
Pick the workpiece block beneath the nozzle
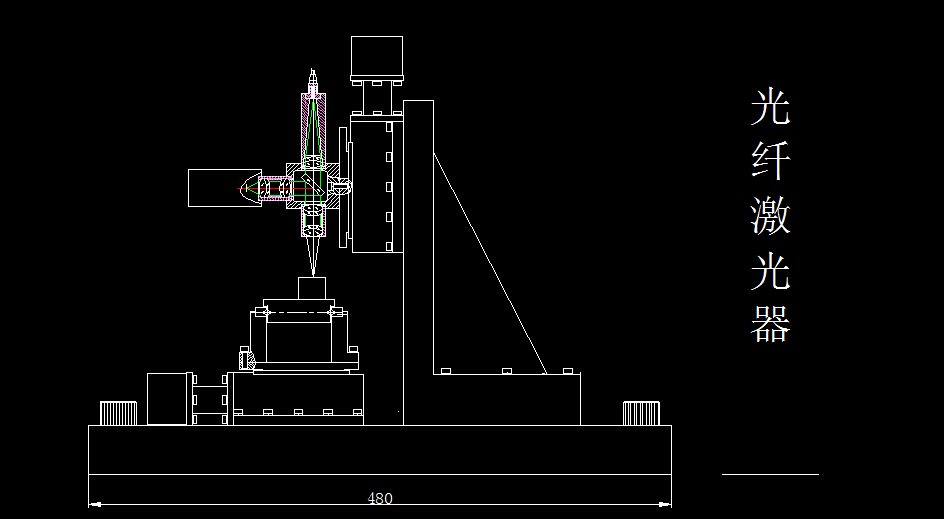tap(312, 288)
